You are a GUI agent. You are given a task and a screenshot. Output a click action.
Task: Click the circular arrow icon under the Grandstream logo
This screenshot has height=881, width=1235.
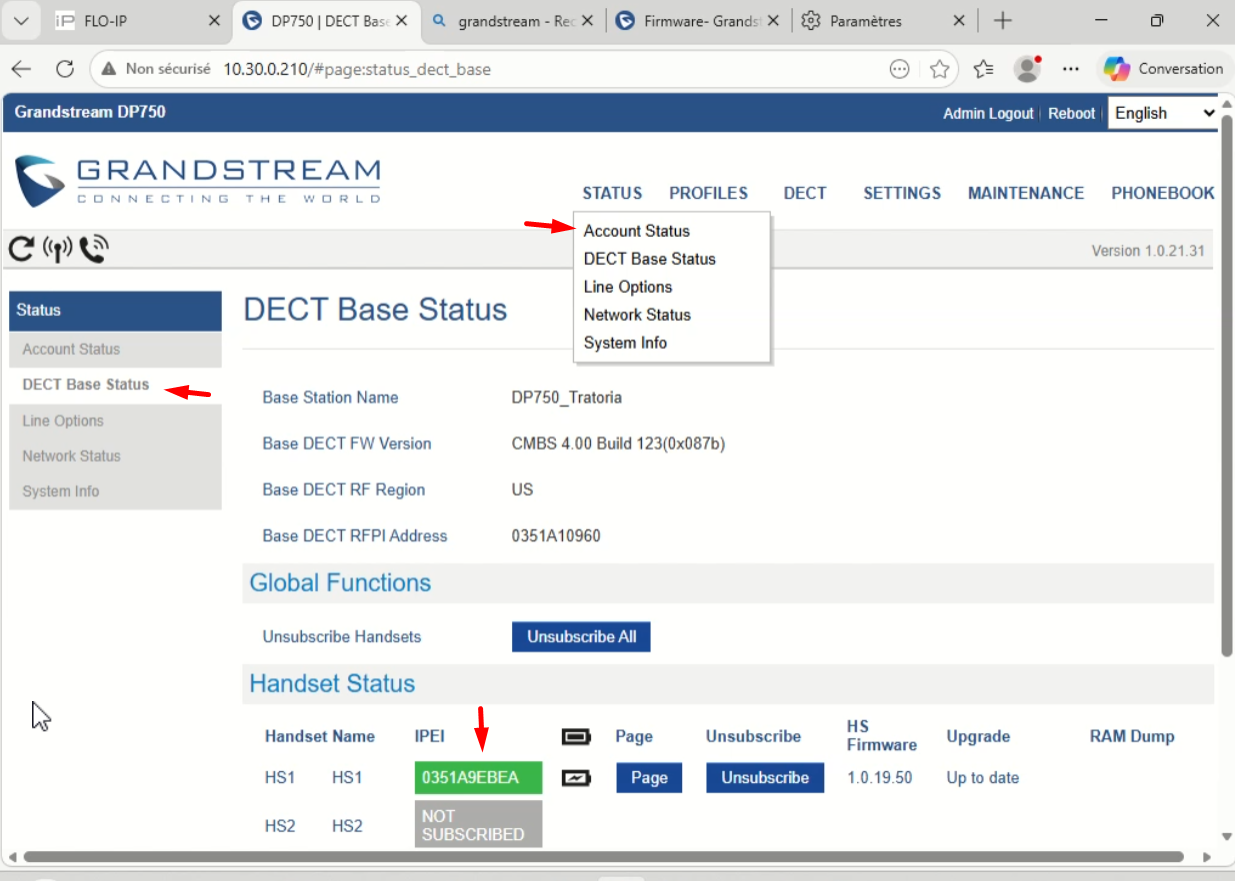tap(21, 249)
